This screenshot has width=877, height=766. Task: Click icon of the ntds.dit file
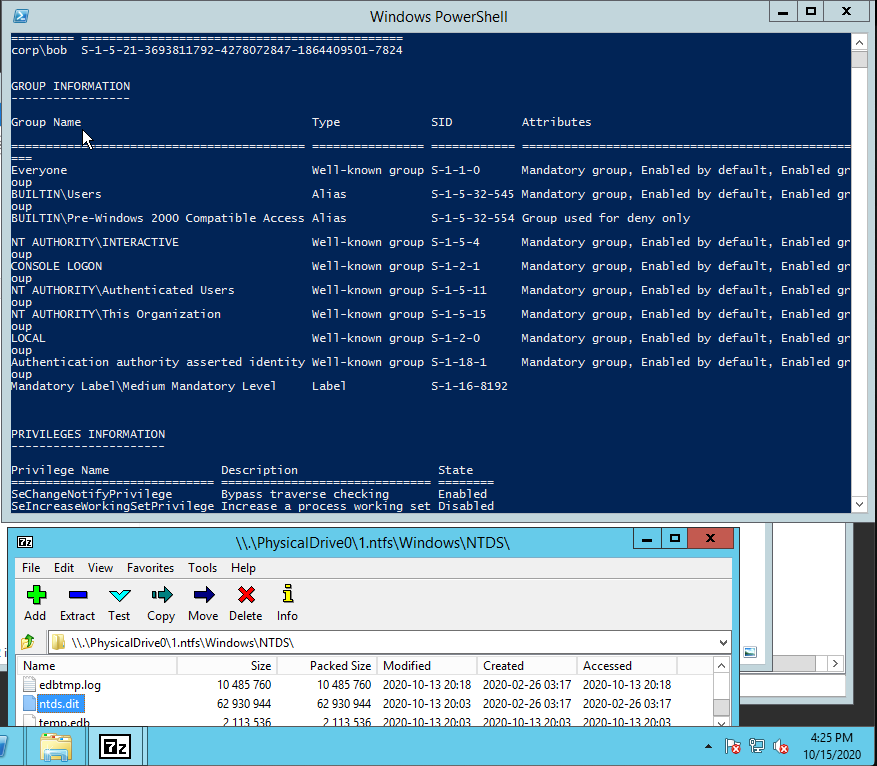tap(29, 703)
